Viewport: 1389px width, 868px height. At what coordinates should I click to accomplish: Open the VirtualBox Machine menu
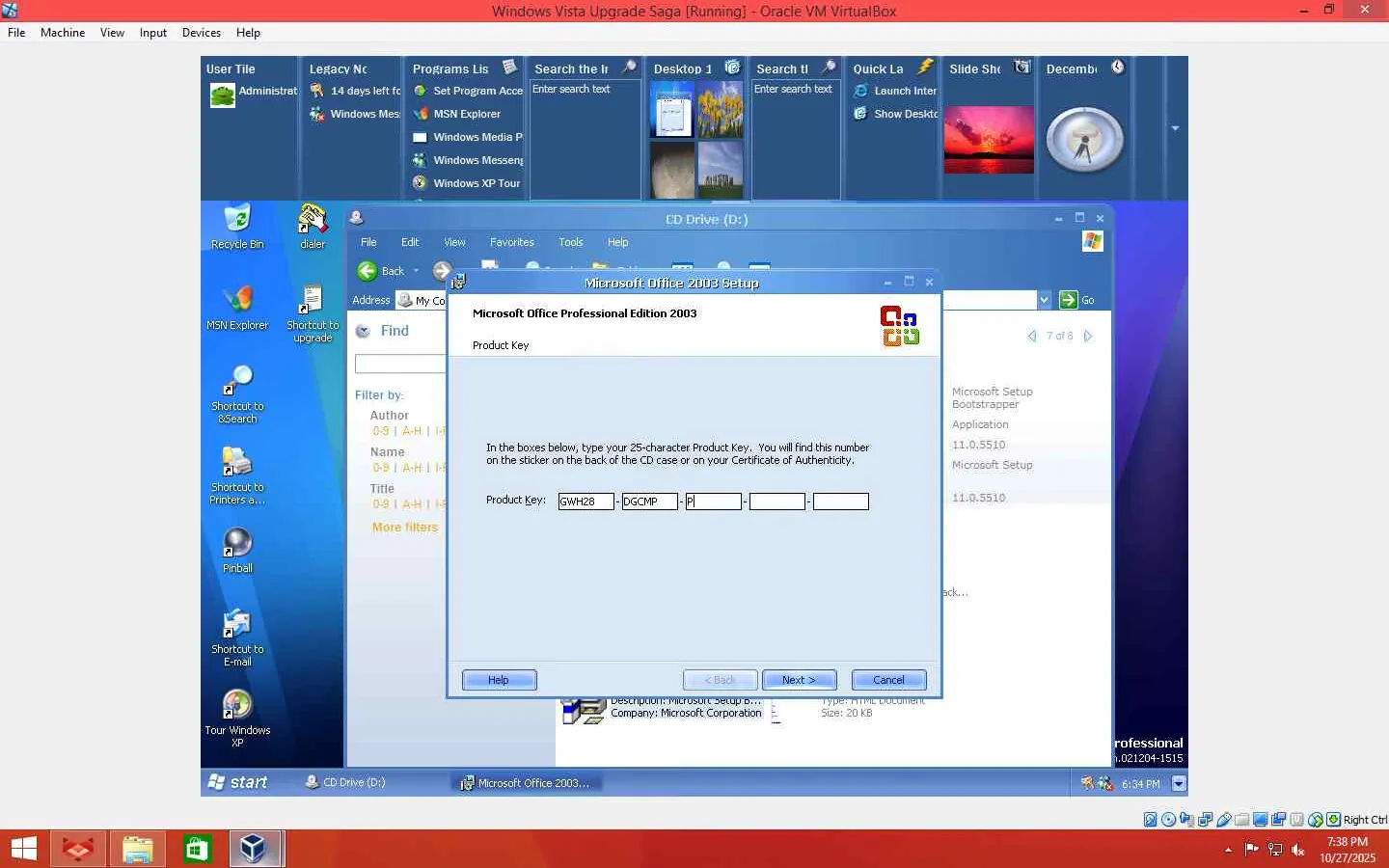click(63, 33)
